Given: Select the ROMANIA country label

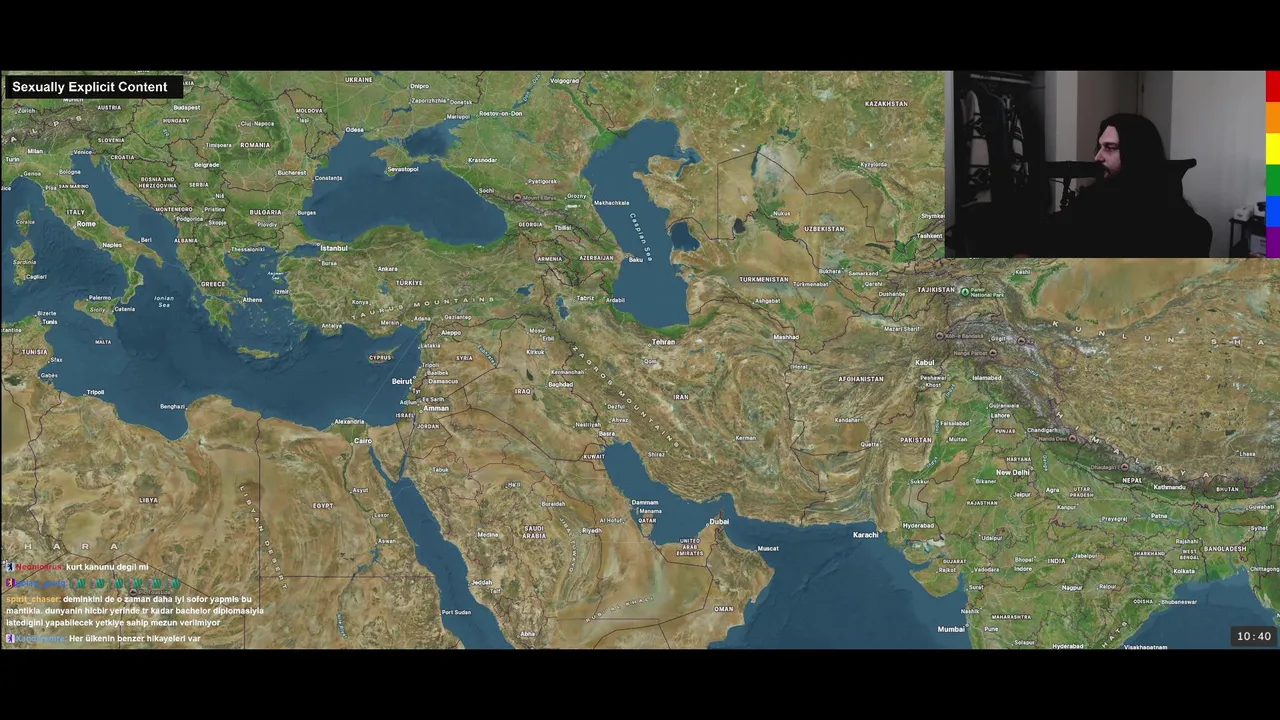Looking at the screenshot, I should tap(254, 145).
